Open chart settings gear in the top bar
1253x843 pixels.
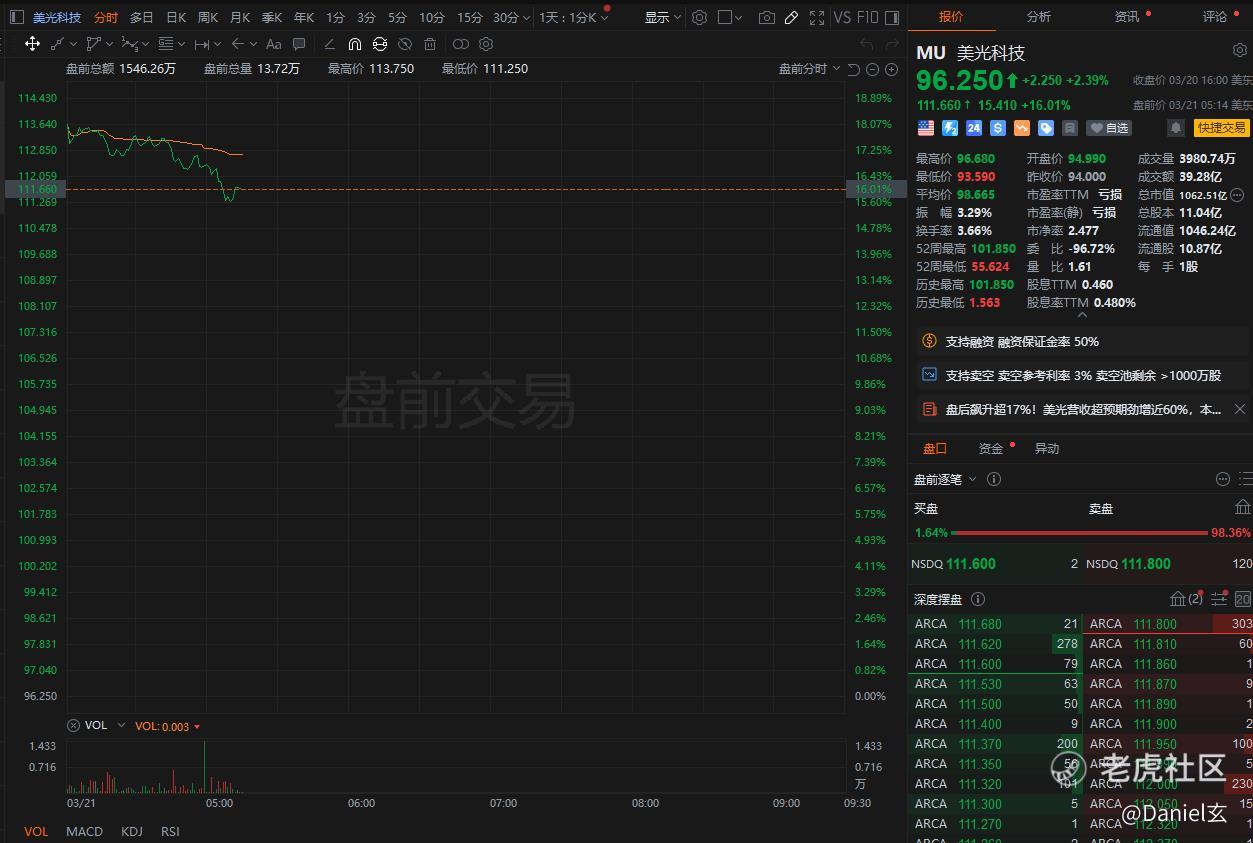pyautogui.click(x=699, y=17)
